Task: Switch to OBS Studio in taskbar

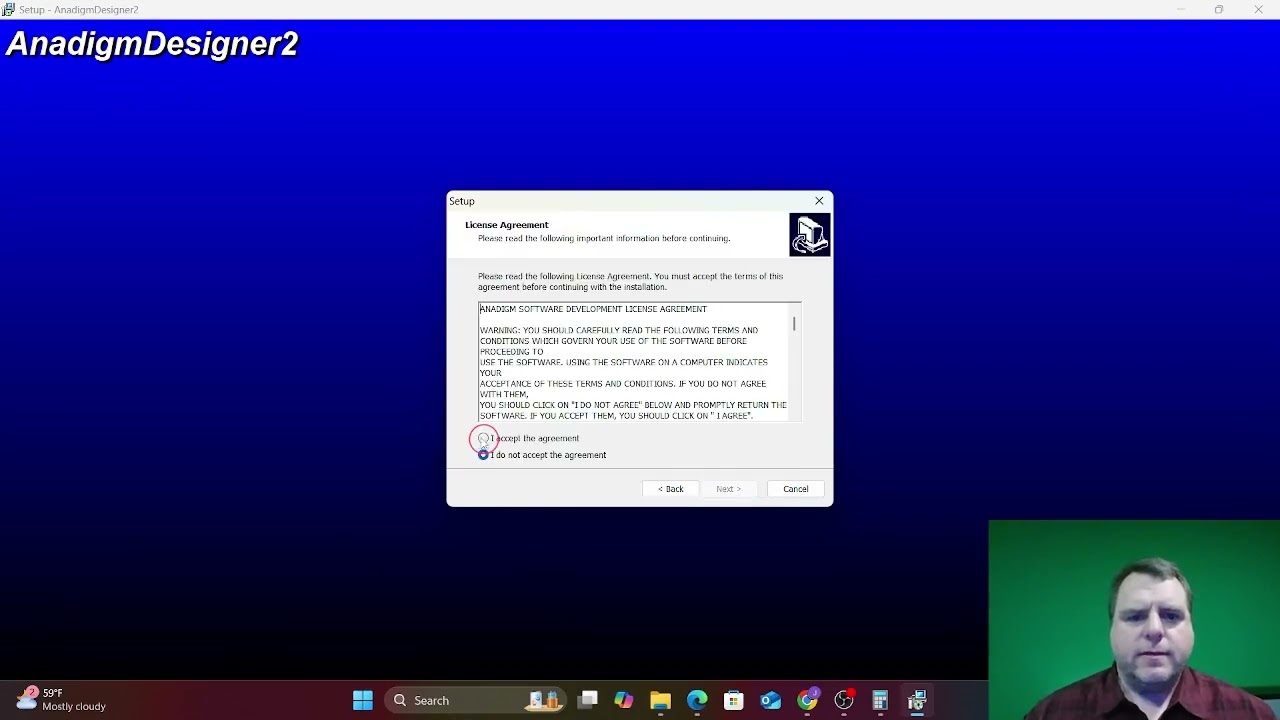Action: [x=844, y=700]
